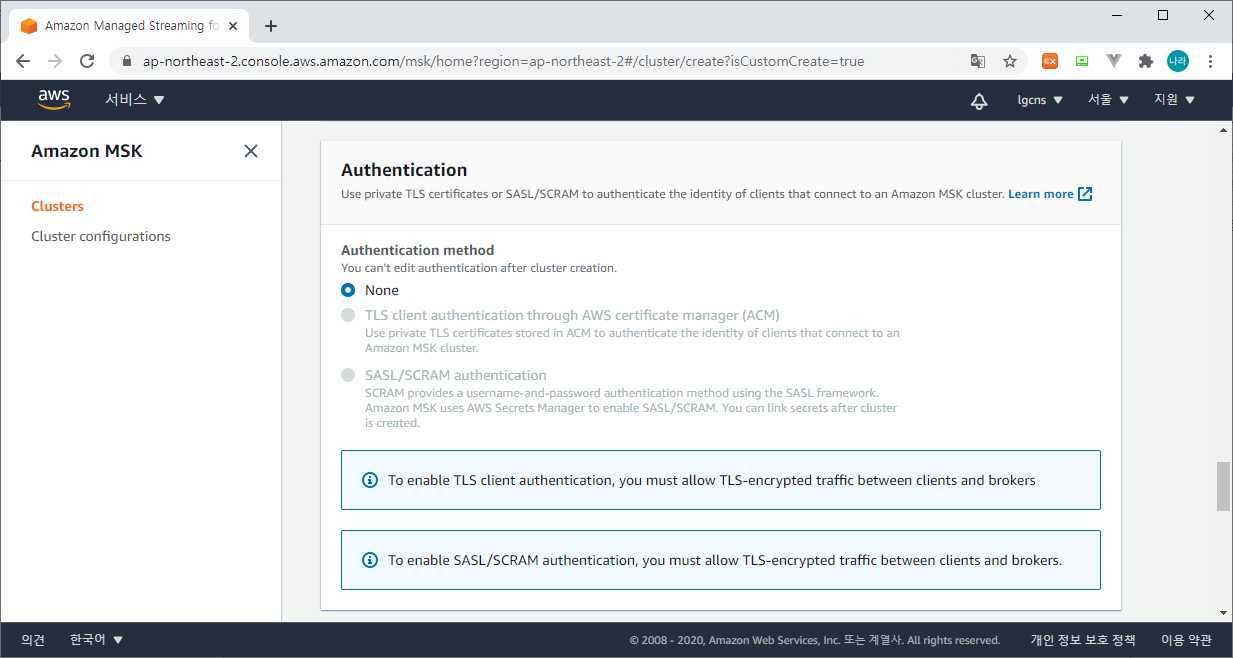The width and height of the screenshot is (1233, 658).
Task: Close the Amazon MSK side panel
Action: (251, 151)
